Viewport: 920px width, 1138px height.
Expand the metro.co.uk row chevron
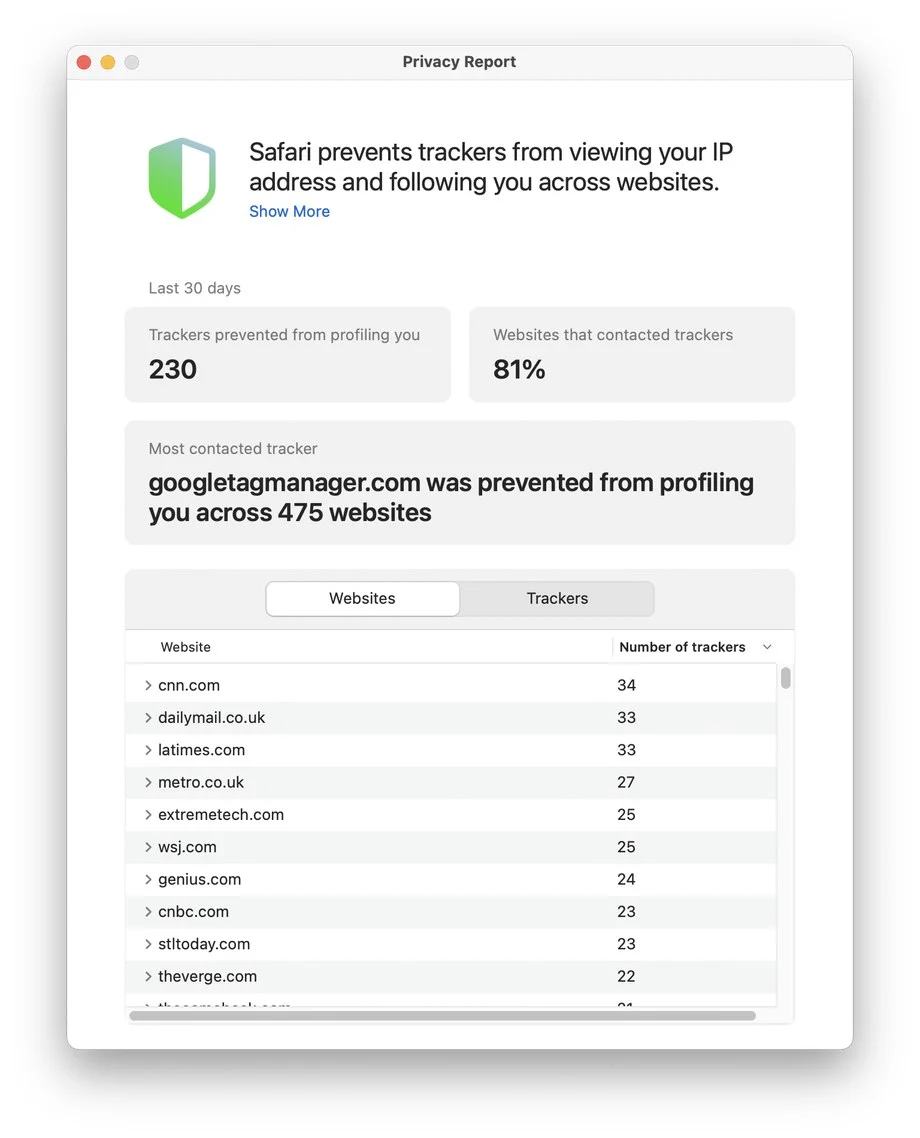148,782
